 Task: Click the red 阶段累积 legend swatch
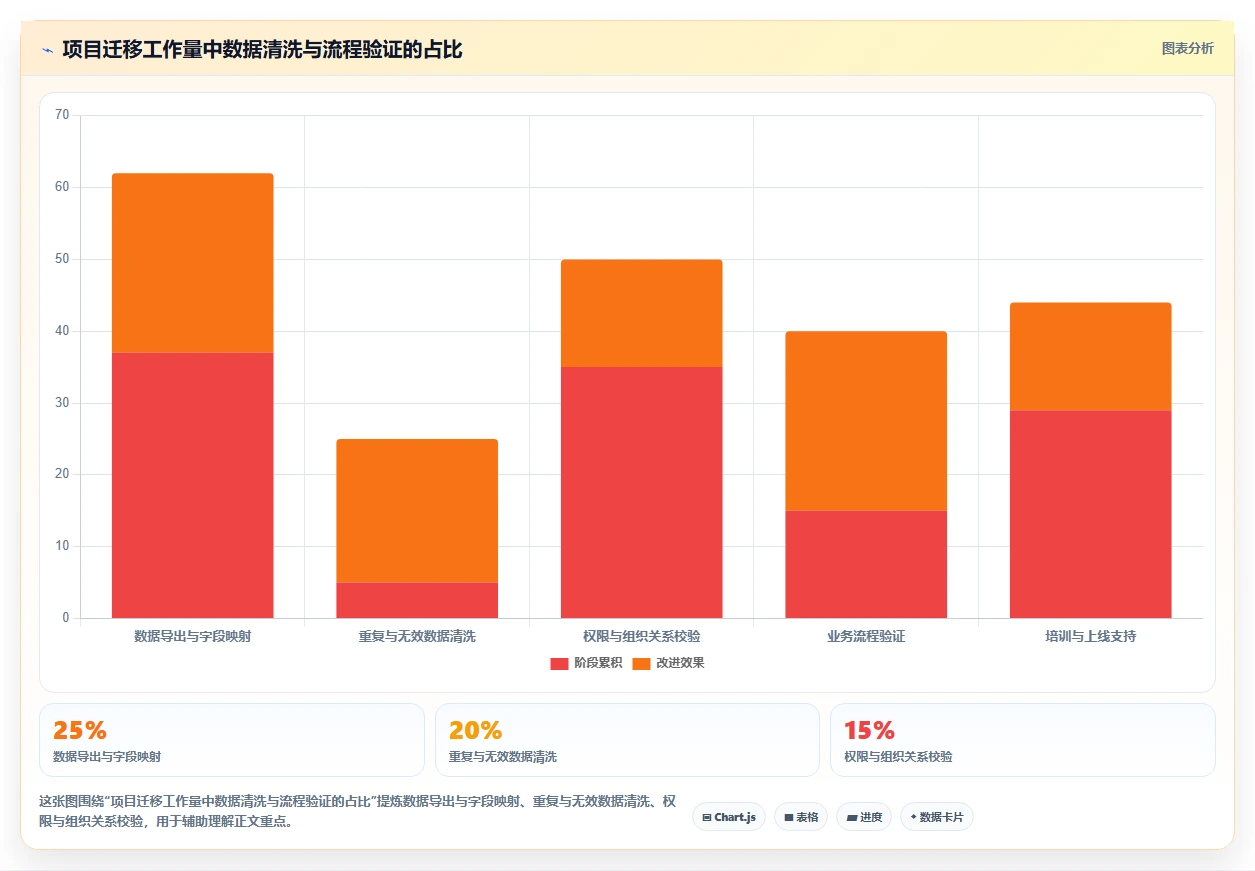pyautogui.click(x=559, y=663)
